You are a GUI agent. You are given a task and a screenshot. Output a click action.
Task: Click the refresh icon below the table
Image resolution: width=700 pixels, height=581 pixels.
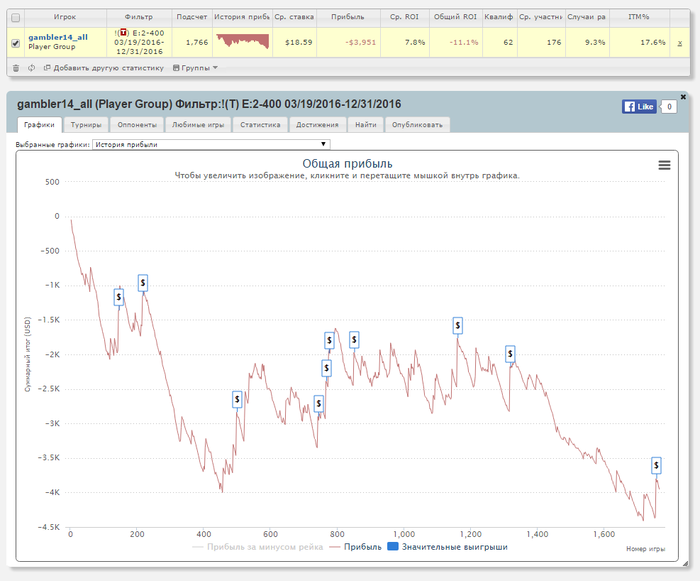32,68
